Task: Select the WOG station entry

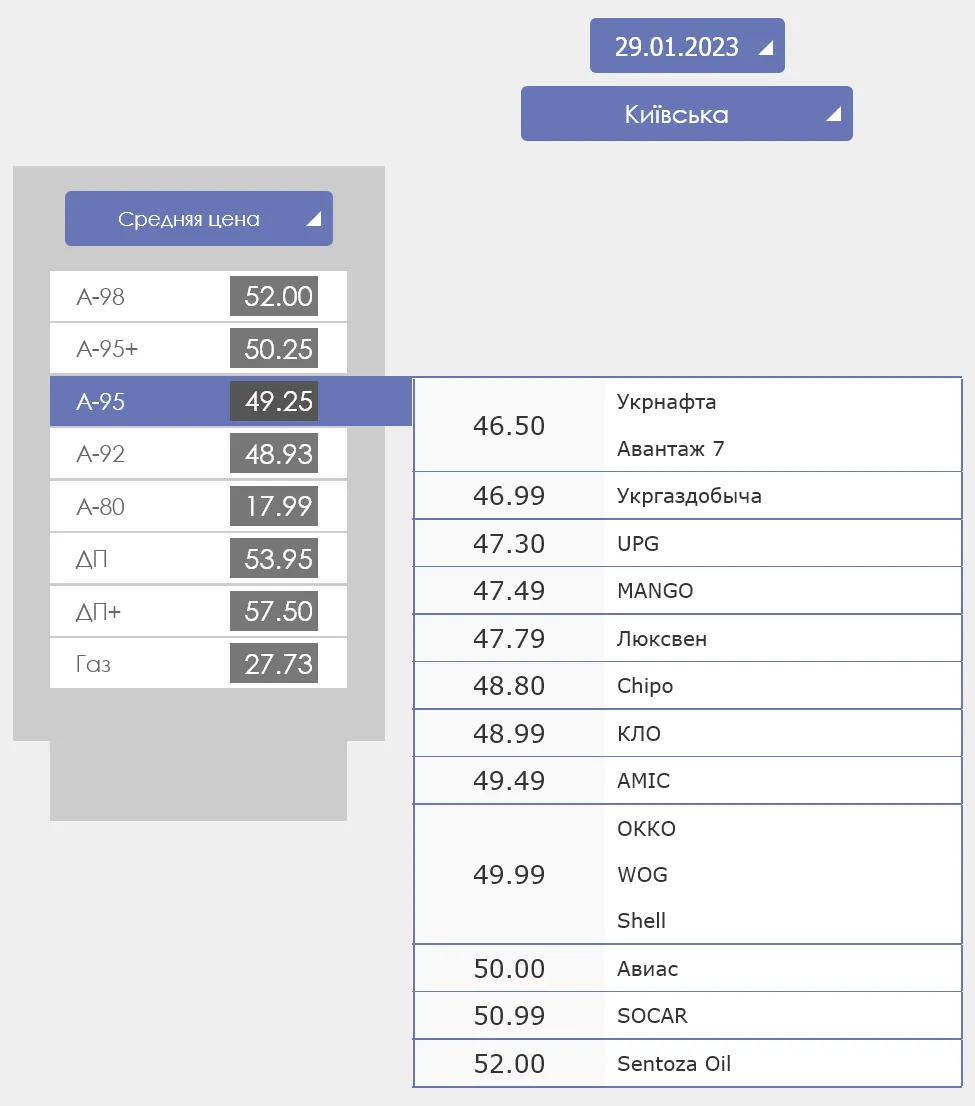Action: [x=643, y=875]
